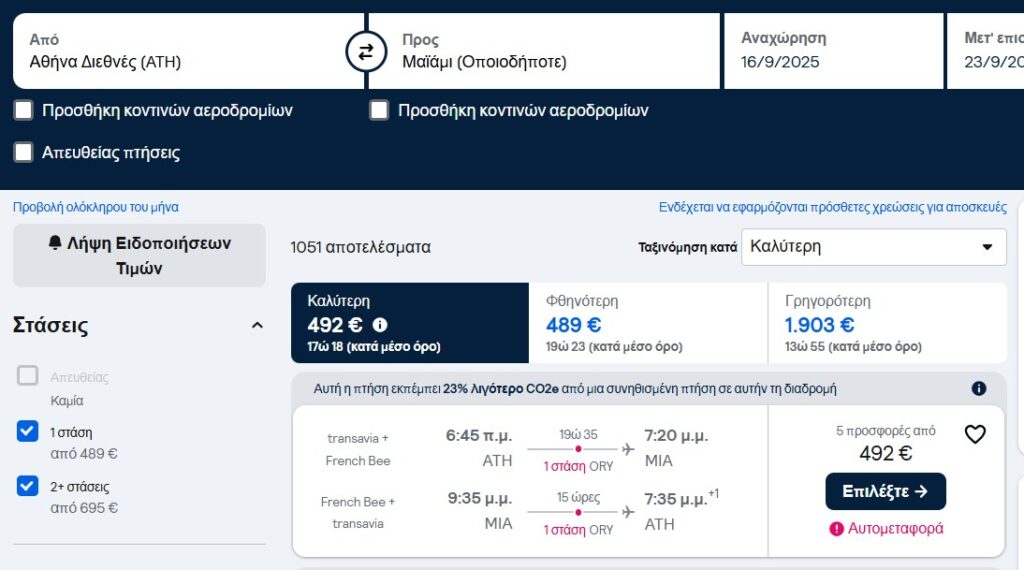Switch to the Φθηνότερη tab
The width and height of the screenshot is (1024, 570).
[x=648, y=323]
